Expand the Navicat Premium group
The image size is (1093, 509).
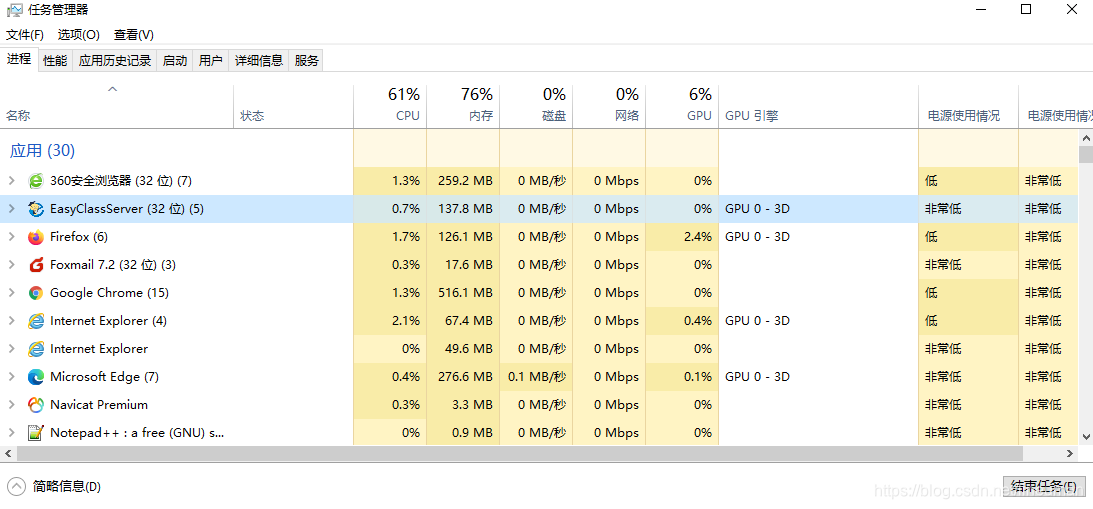[x=11, y=404]
